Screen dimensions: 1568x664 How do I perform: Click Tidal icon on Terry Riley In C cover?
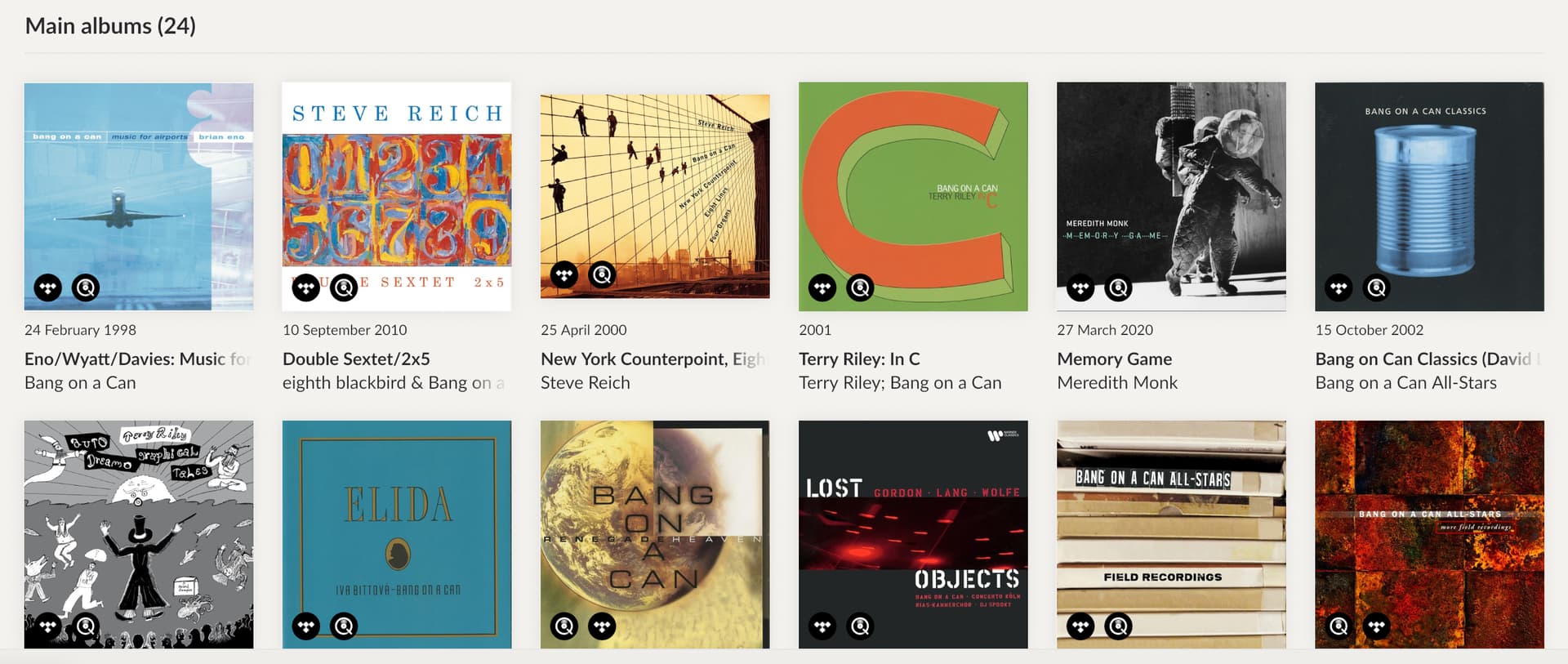click(x=822, y=287)
